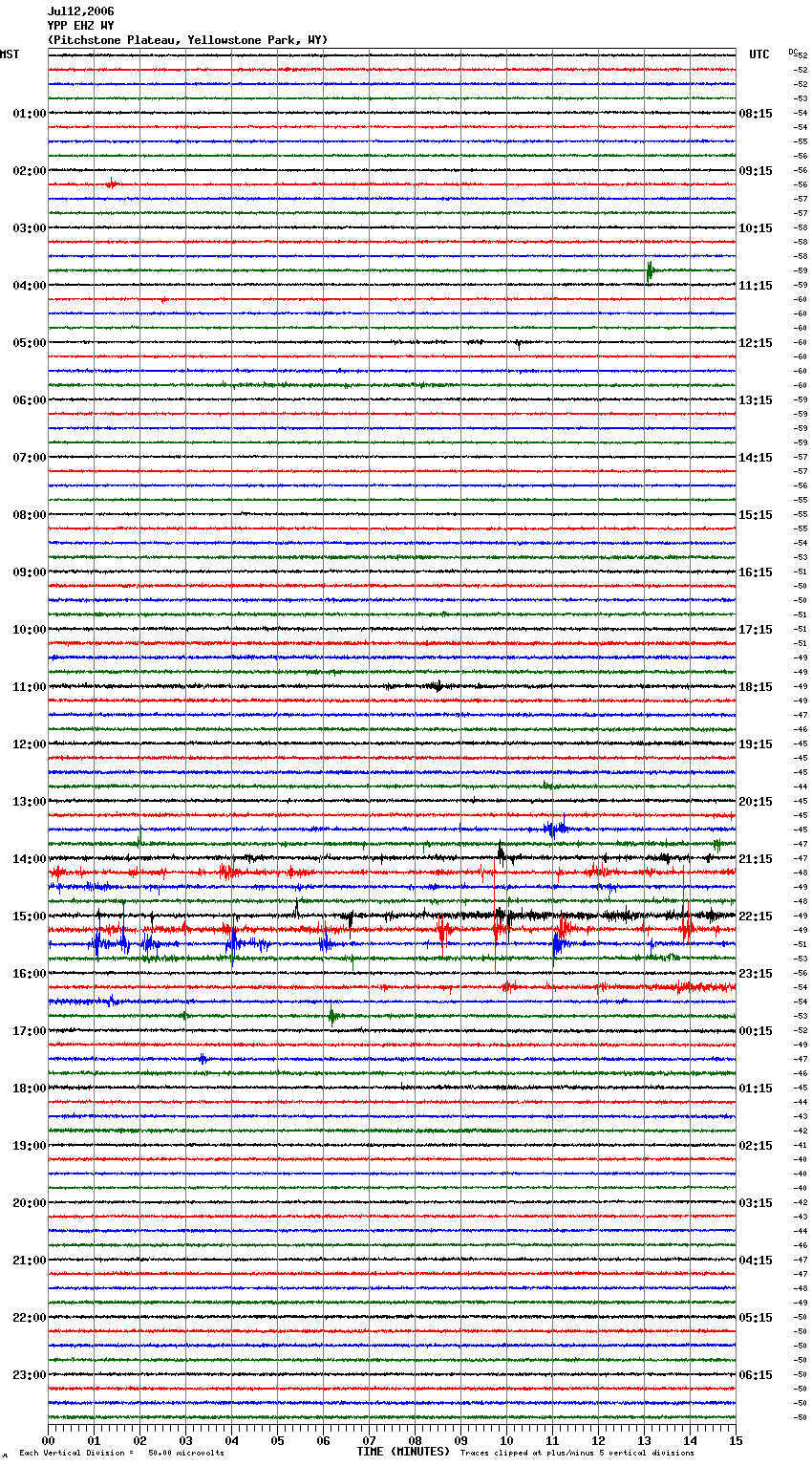Image resolution: width=812 pixels, height=1466 pixels.
Task: Click minute 05 on the time axis
Action: pyautogui.click(x=277, y=1440)
